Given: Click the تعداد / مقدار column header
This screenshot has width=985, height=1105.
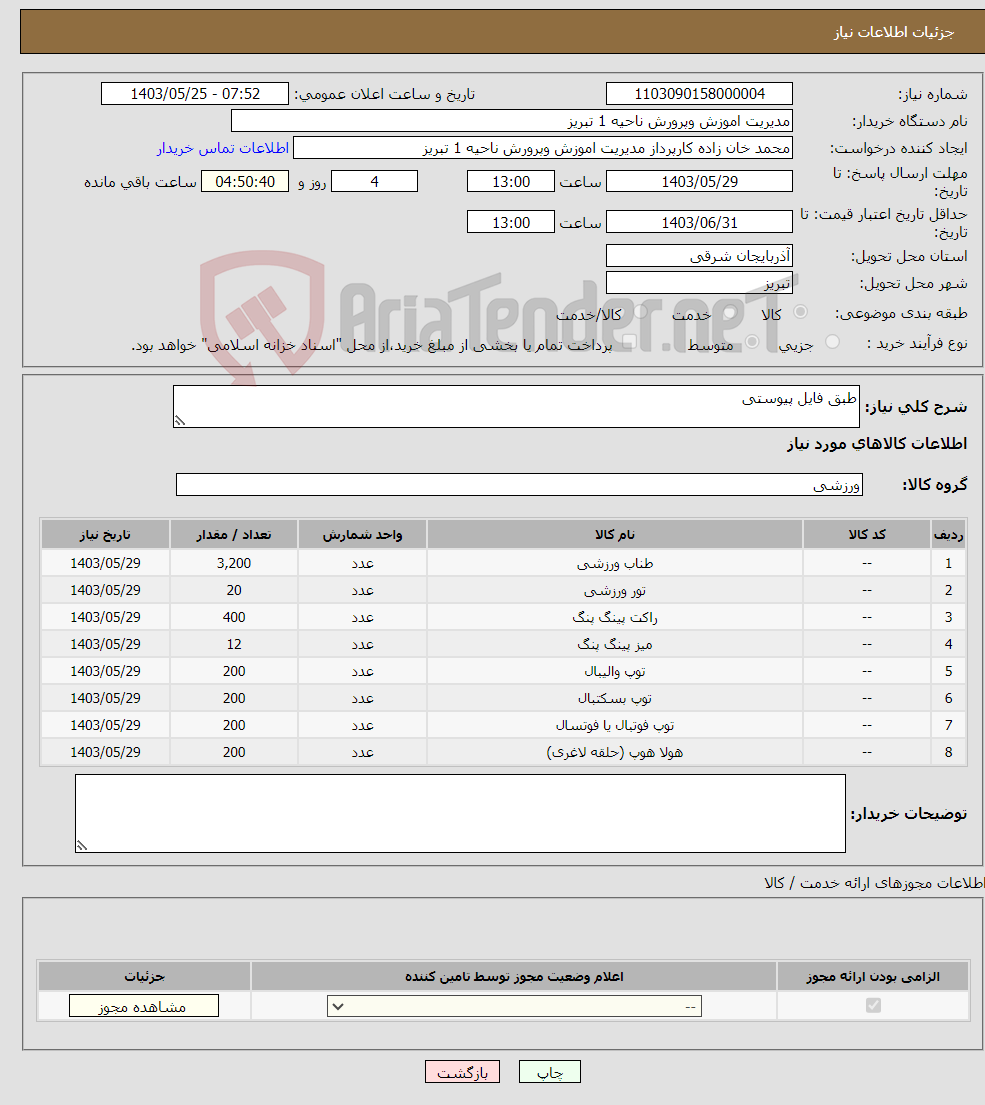Looking at the screenshot, I should [x=234, y=535].
